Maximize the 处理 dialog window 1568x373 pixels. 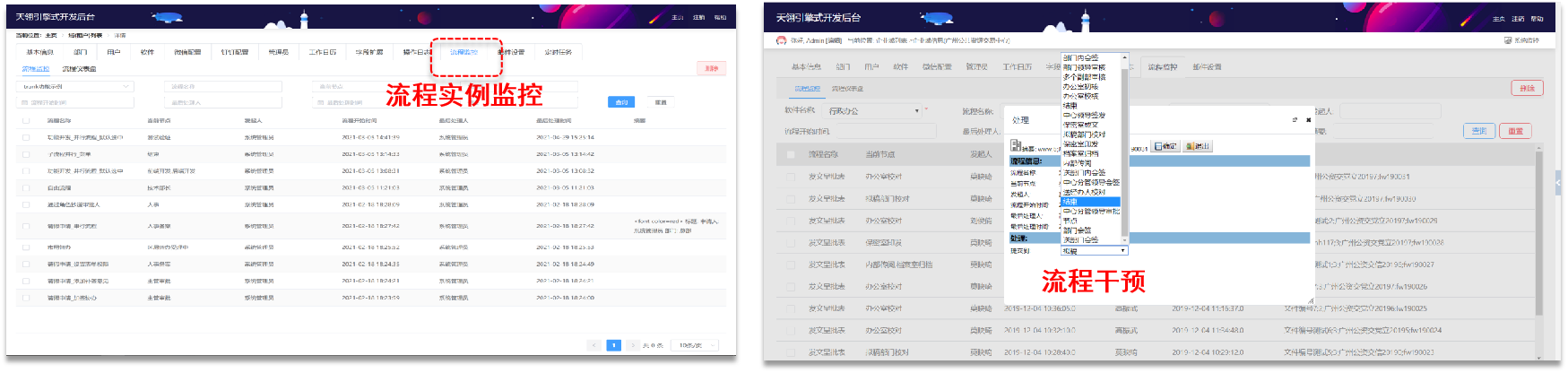pos(1294,119)
